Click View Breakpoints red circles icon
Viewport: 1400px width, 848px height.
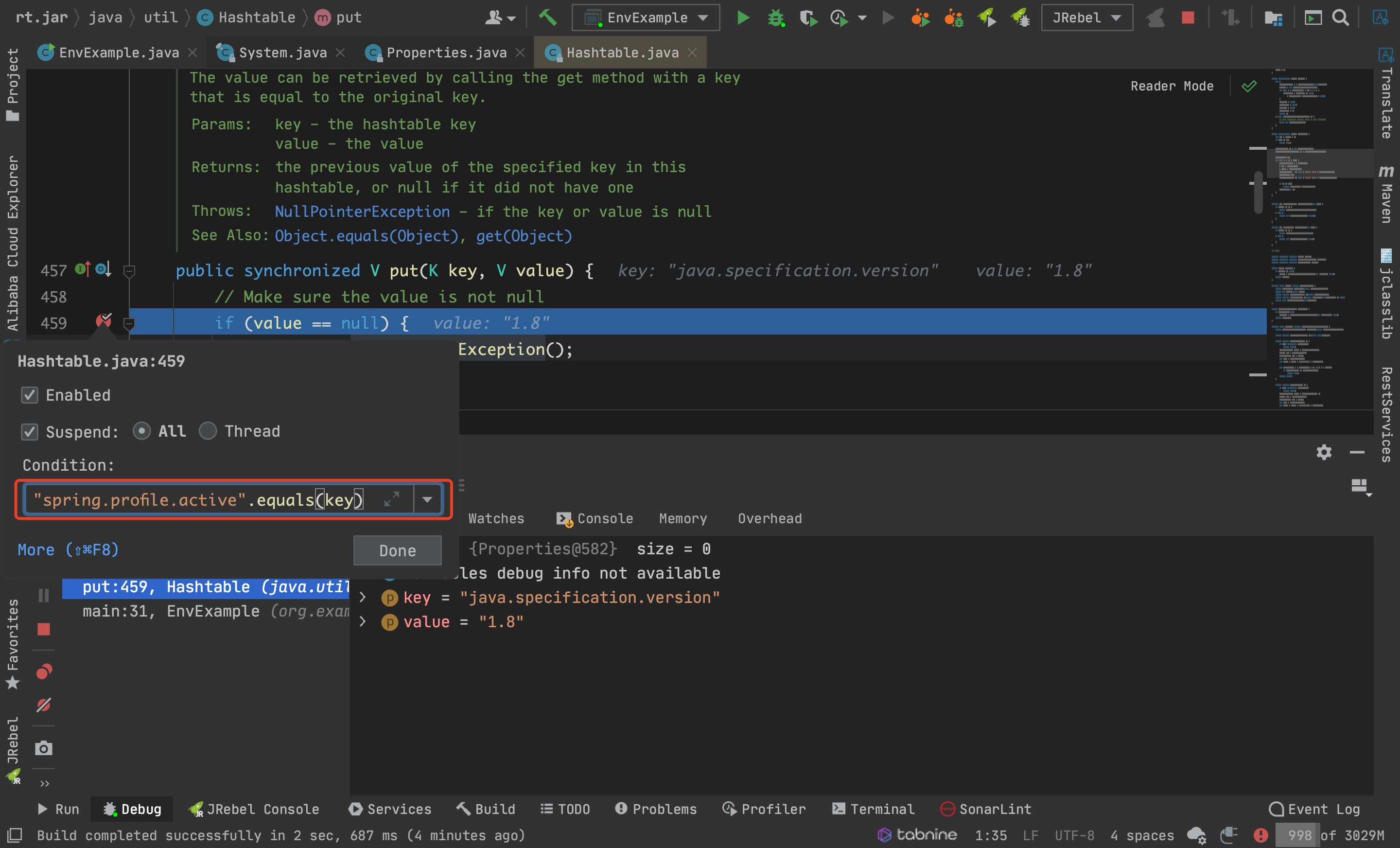44,672
